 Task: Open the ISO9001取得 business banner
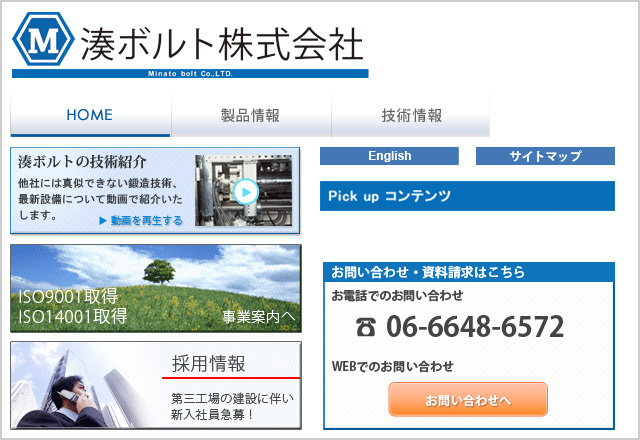click(156, 288)
